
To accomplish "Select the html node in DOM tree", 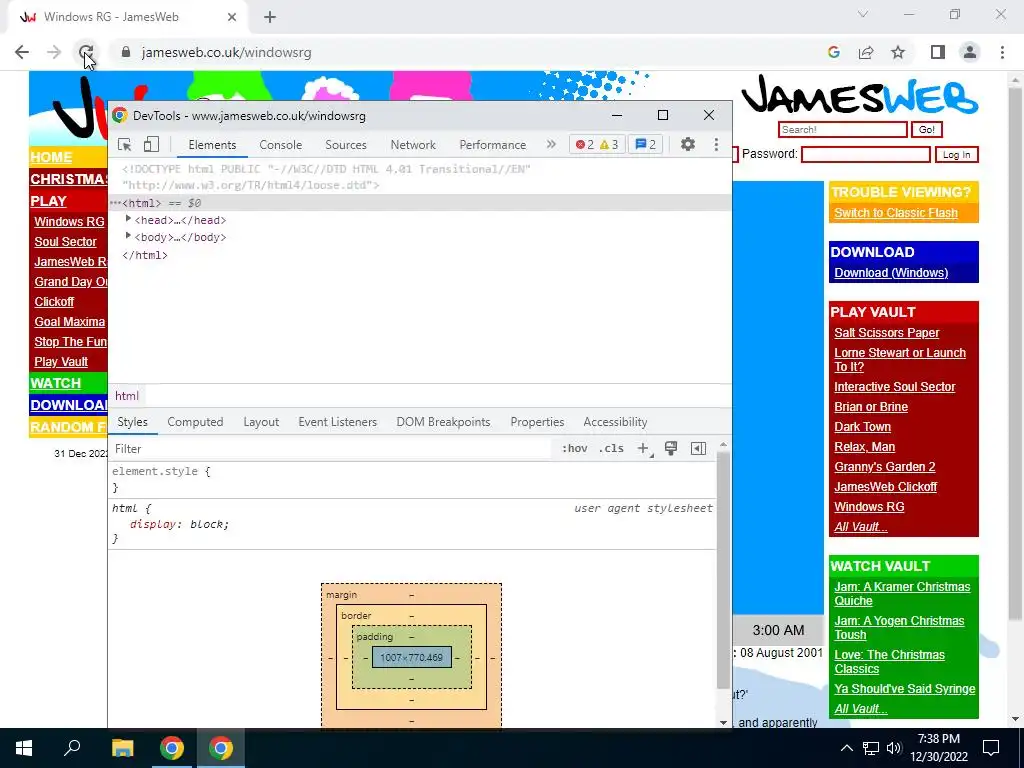I will (x=419, y=203).
